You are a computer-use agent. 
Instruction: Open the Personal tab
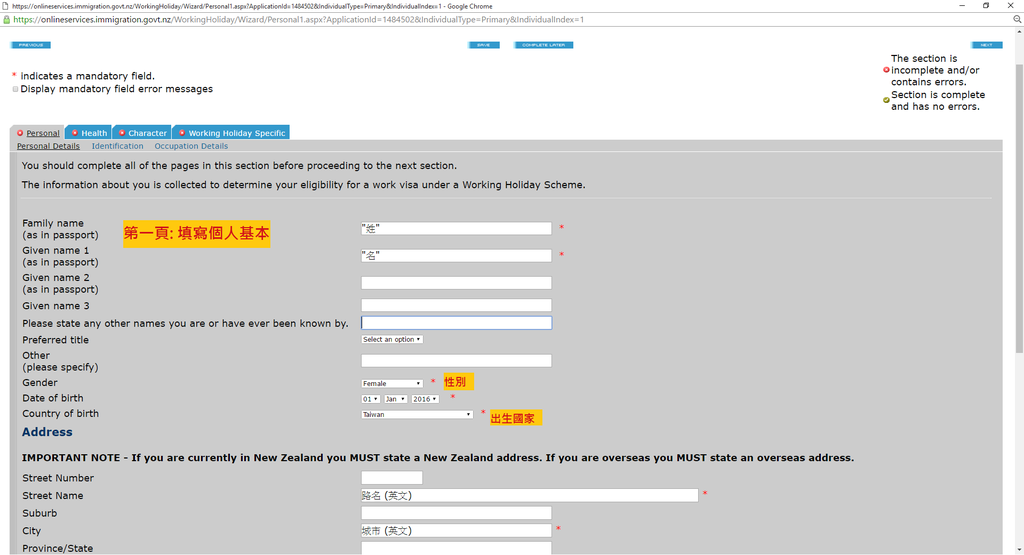click(38, 133)
